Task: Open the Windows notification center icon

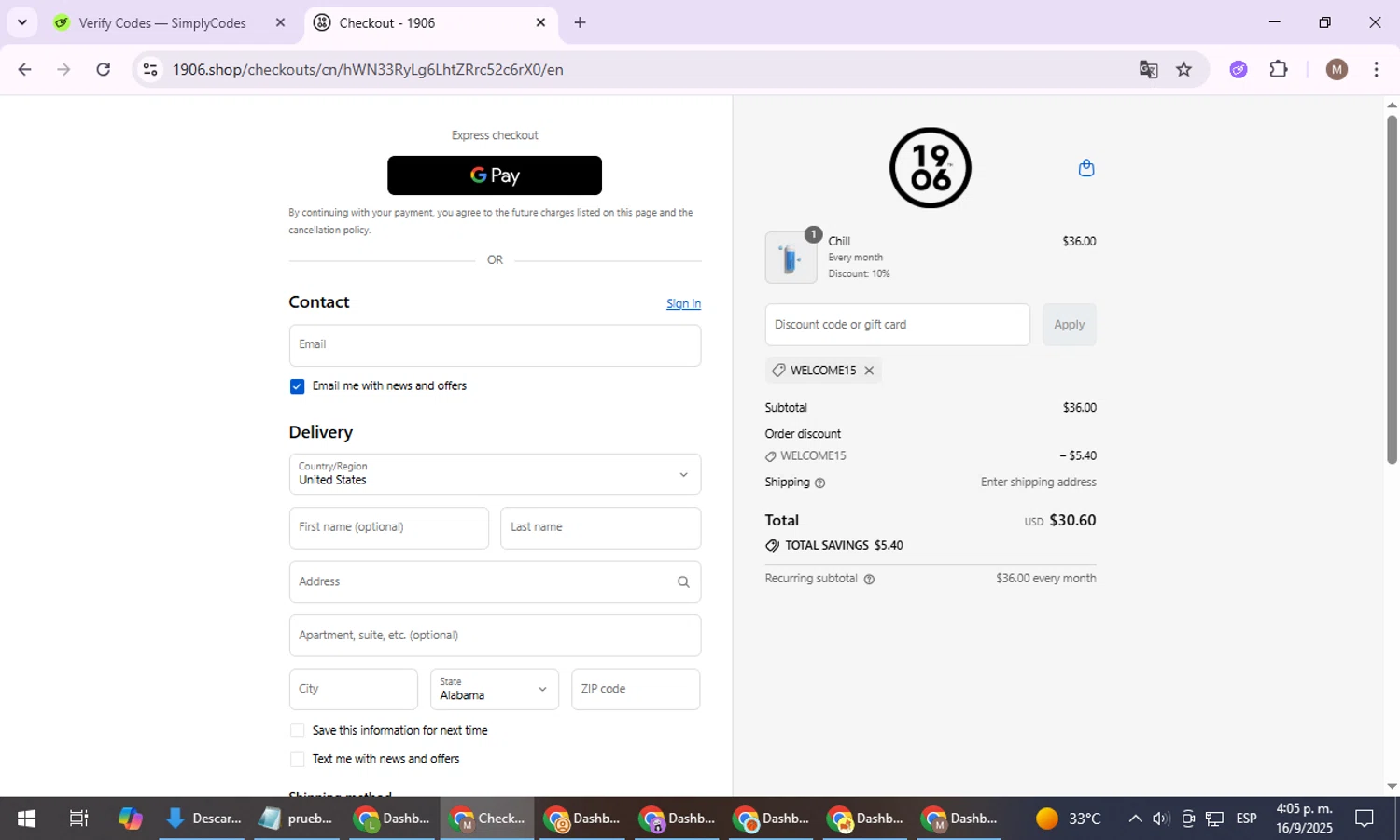Action: point(1365,819)
